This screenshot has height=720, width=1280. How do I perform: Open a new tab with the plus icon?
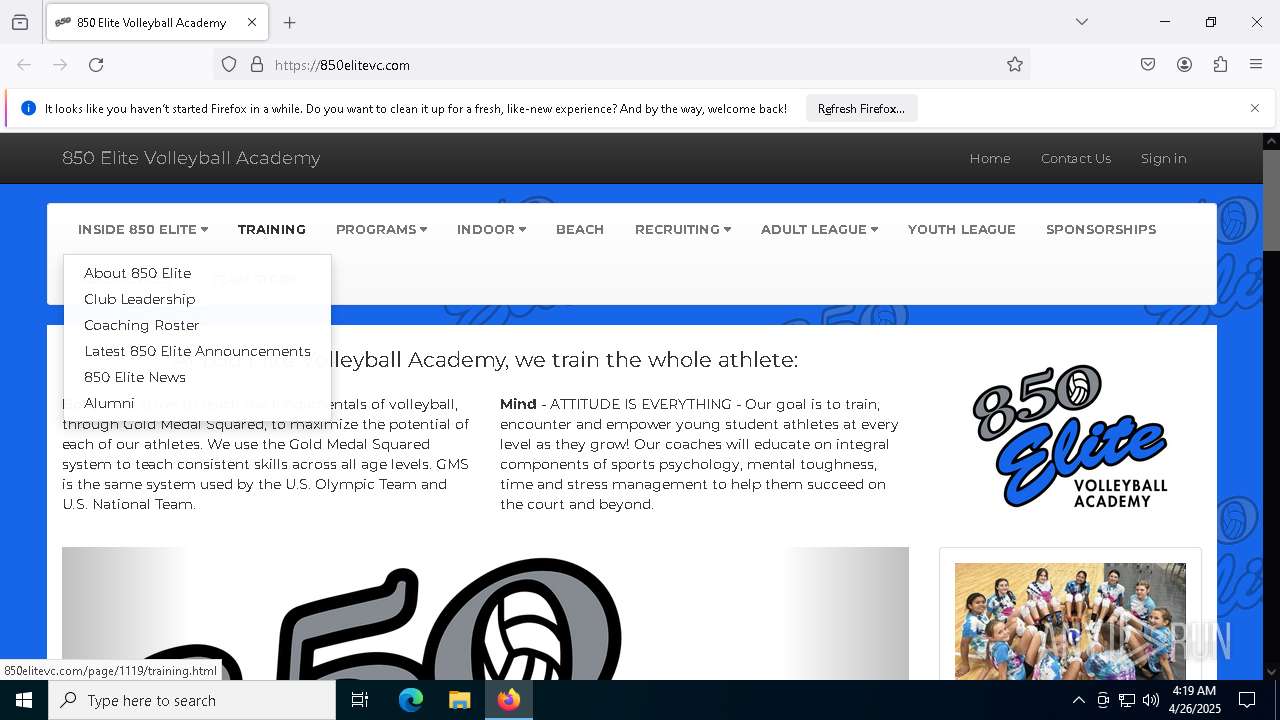[290, 22]
